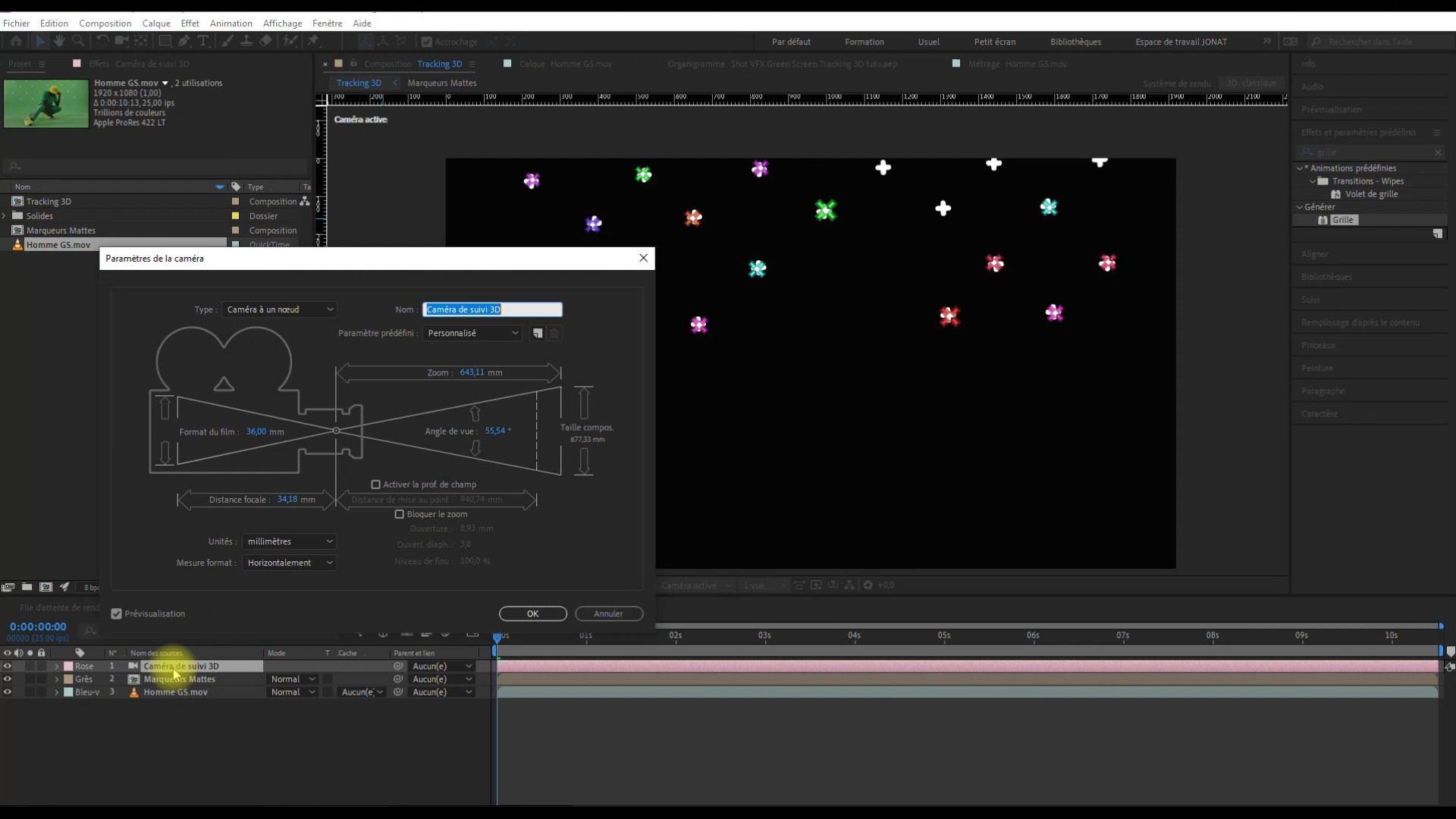This screenshot has height=819, width=1456.
Task: Expand the Solides folder in Project
Action: pyautogui.click(x=5, y=216)
